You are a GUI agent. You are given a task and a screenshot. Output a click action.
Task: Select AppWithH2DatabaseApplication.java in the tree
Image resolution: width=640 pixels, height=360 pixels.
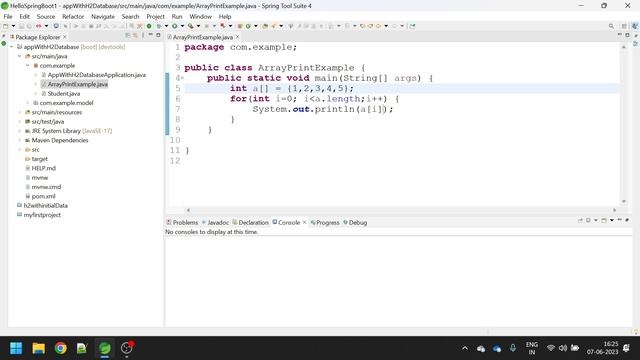point(97,75)
